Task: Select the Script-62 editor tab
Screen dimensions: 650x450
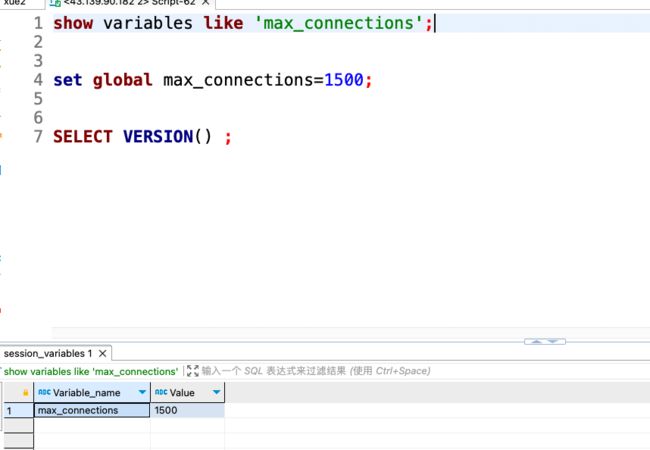Action: tap(130, 3)
